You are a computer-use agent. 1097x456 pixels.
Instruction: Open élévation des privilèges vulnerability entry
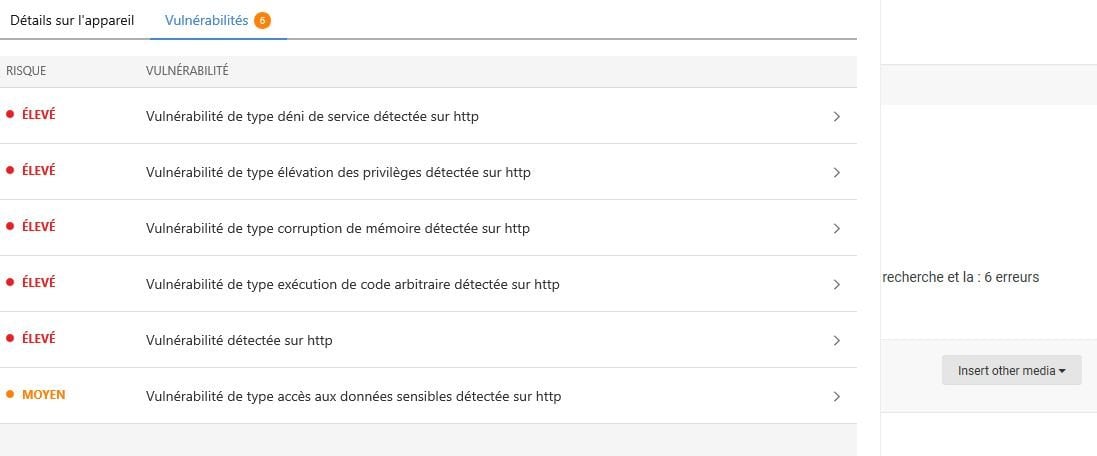[x=338, y=173]
